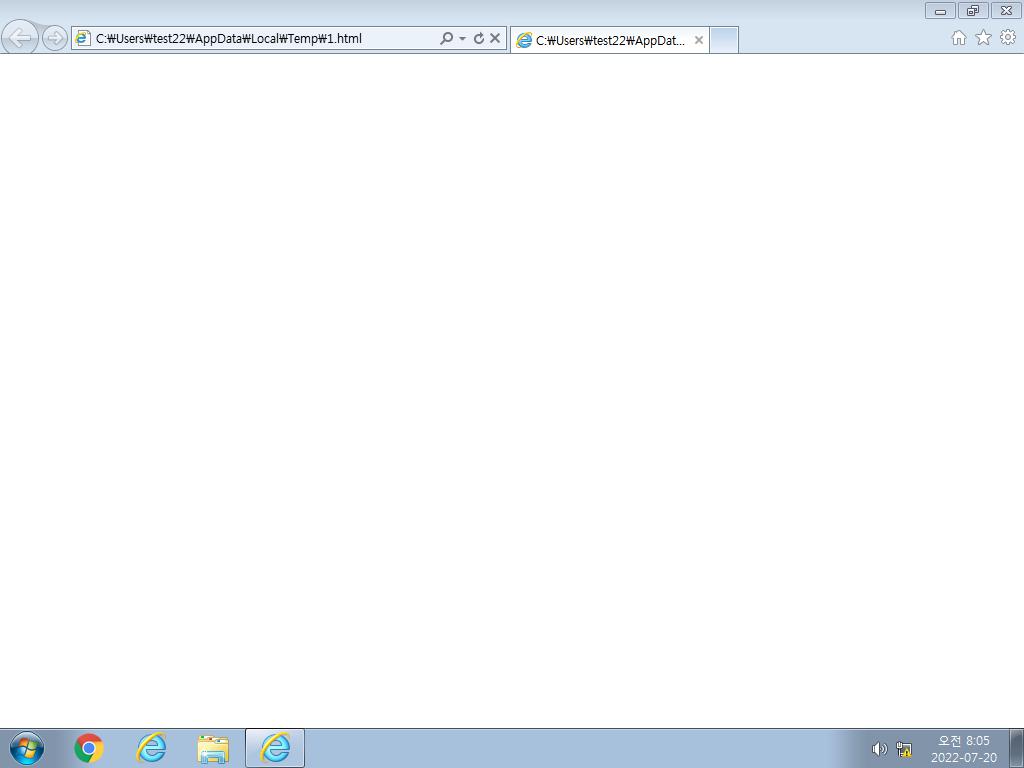Select the active Internet Explorer taskbar button
The height and width of the screenshot is (768, 1024).
pos(275,748)
